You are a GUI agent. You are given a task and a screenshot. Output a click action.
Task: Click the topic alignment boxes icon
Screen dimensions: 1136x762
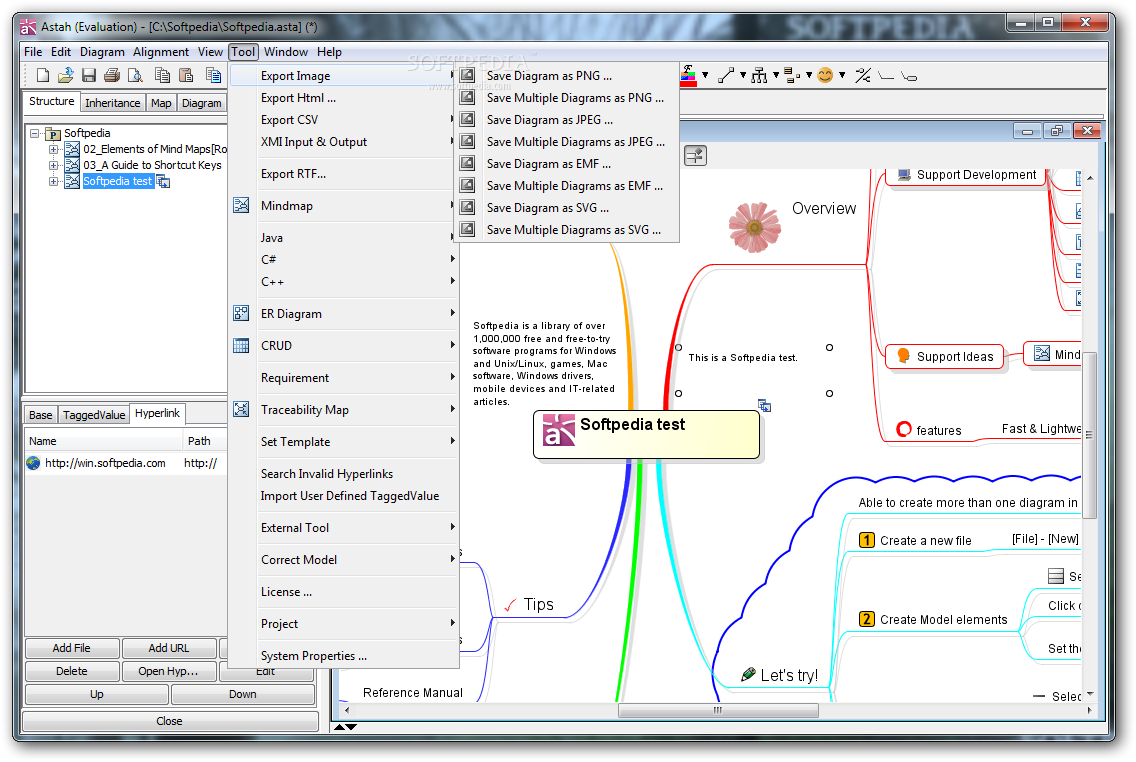coord(793,75)
